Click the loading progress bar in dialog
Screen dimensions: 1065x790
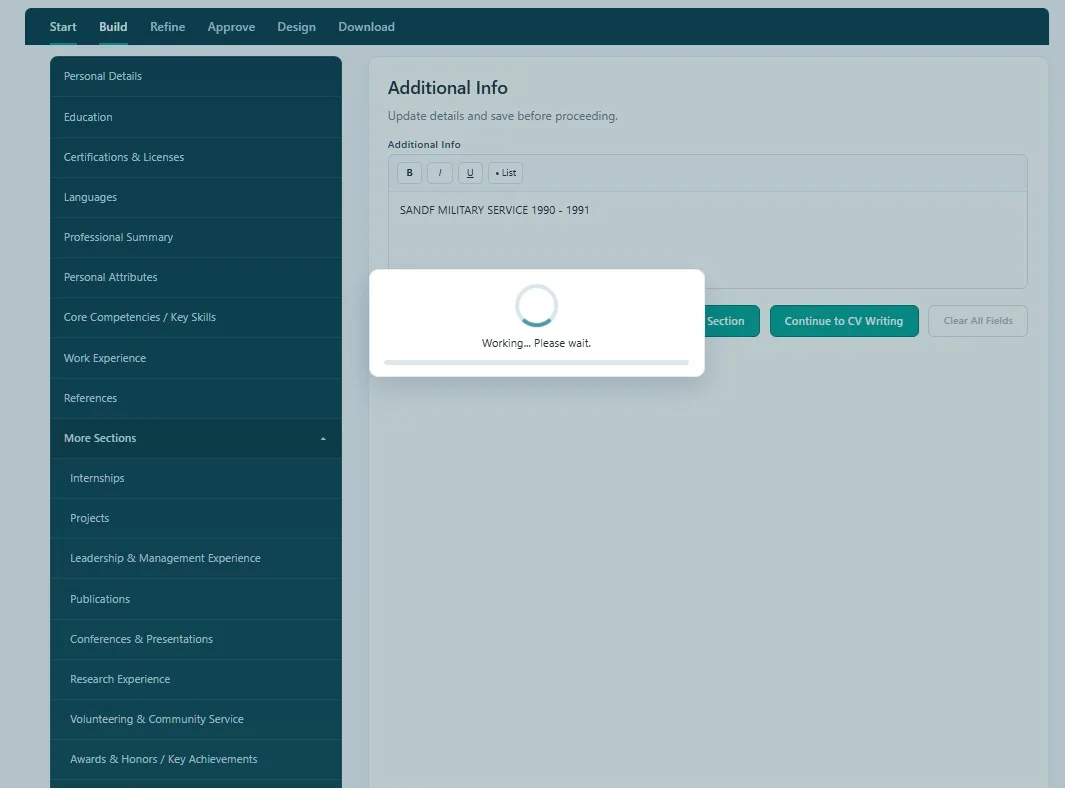(x=536, y=363)
